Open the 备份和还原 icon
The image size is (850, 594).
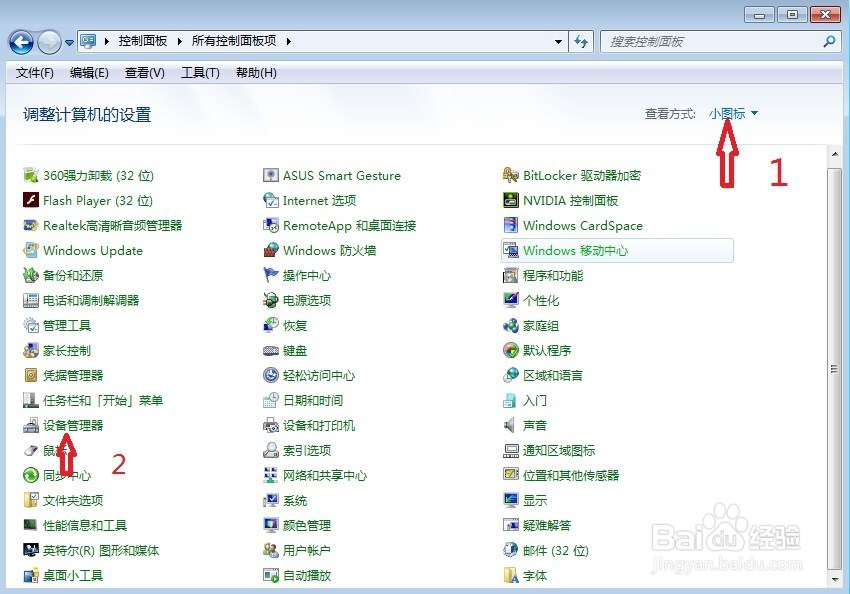point(31,275)
